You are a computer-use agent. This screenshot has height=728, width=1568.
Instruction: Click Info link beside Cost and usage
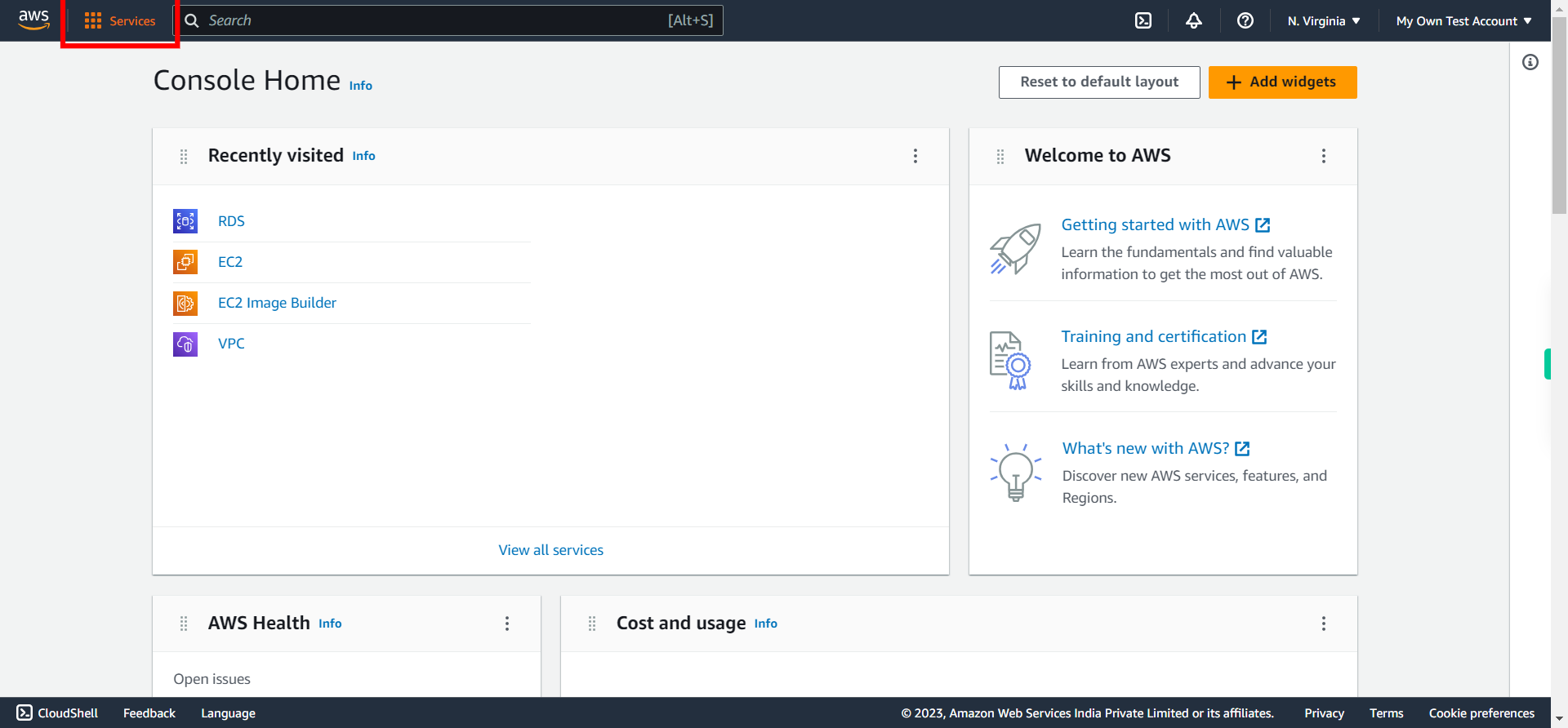[x=765, y=624]
